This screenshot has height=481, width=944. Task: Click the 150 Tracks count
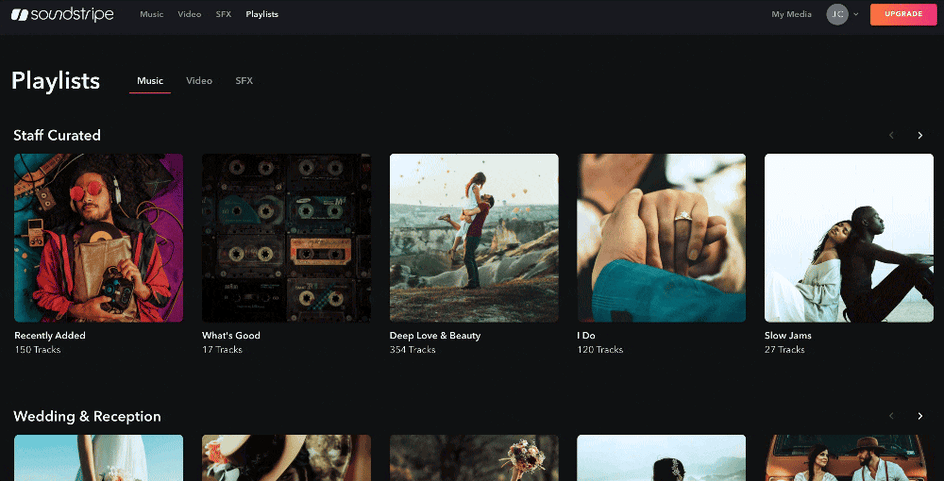pyautogui.click(x=37, y=350)
